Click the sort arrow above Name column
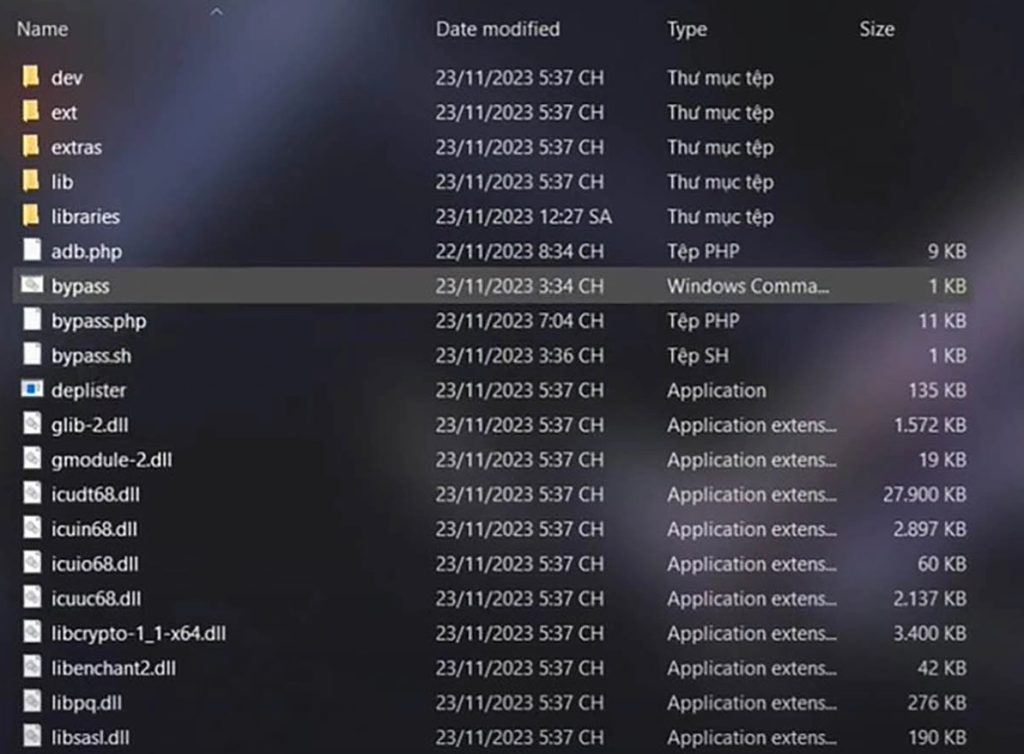The image size is (1024, 754). [217, 12]
